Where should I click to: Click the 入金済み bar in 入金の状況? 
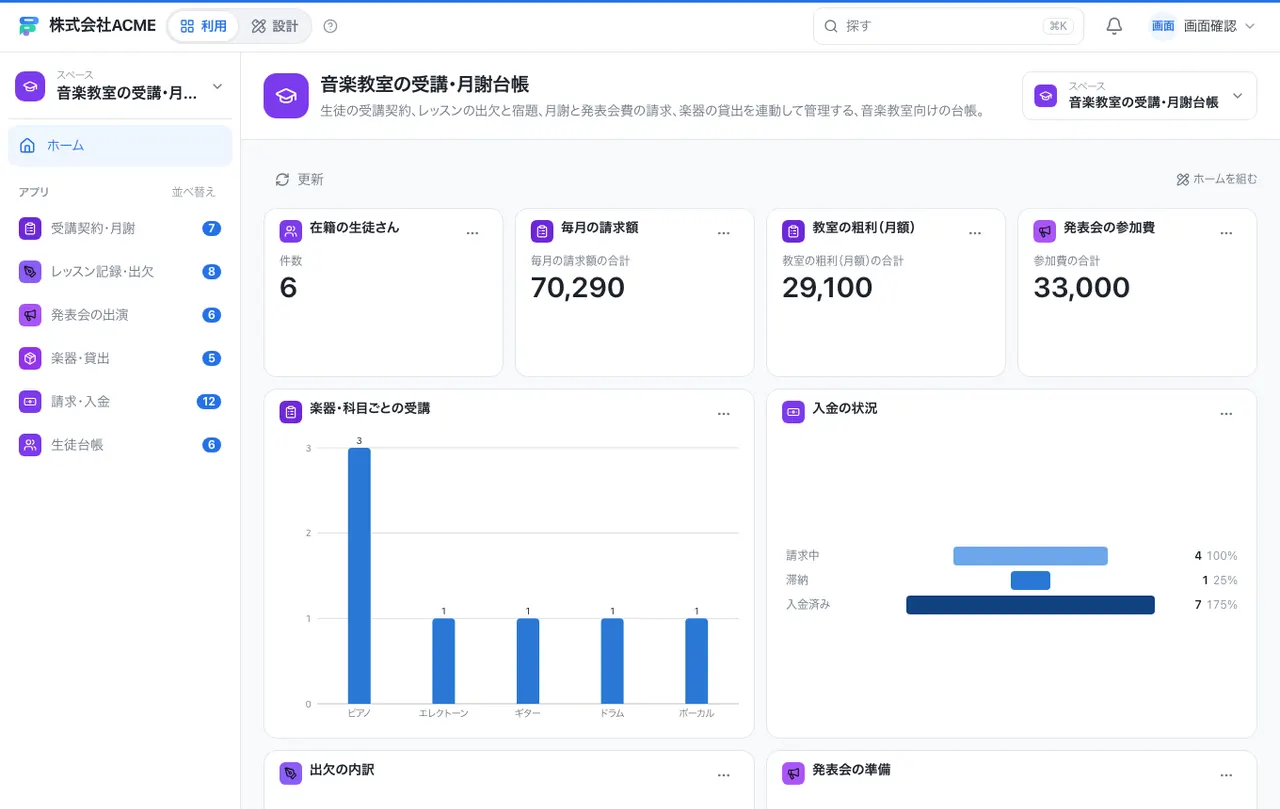tap(1030, 605)
